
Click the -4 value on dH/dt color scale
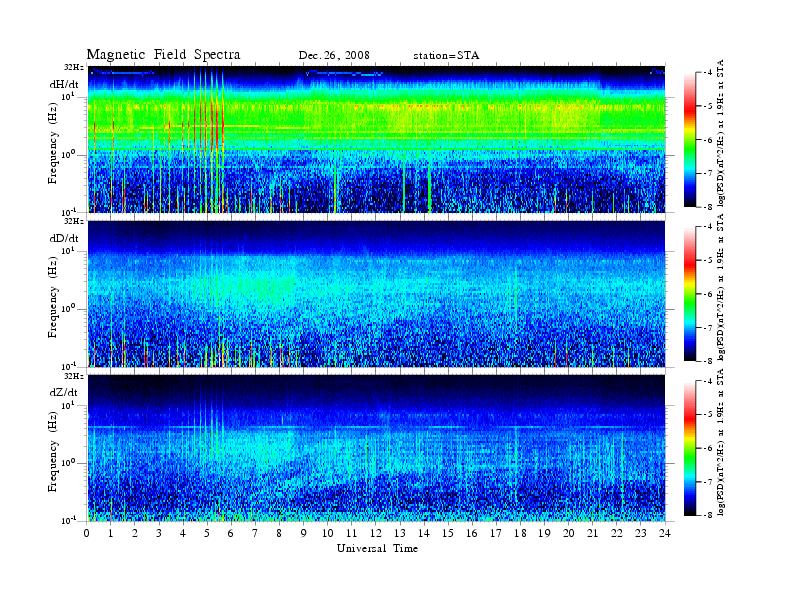pyautogui.click(x=708, y=73)
